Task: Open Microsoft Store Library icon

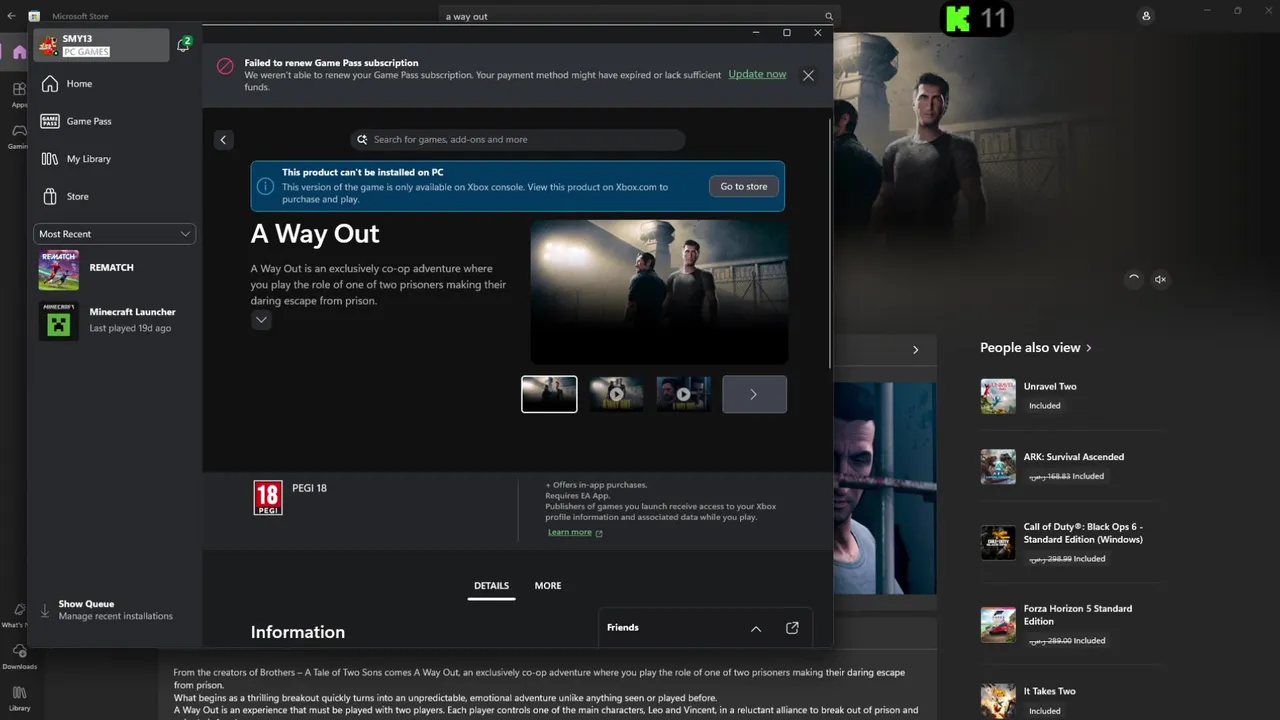Action: coord(19,698)
